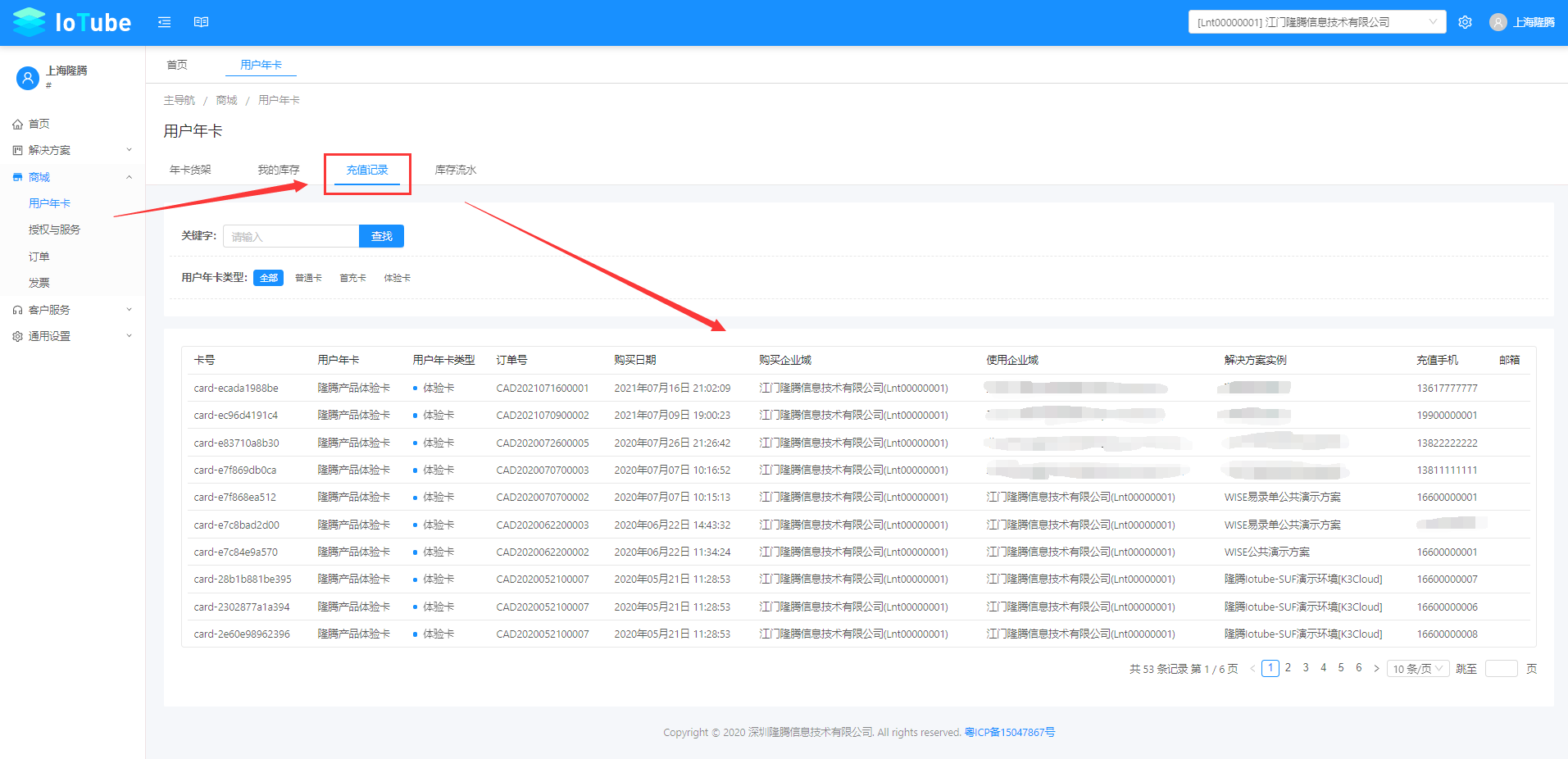
Task: Switch to the 我的库存 tab
Action: pos(279,170)
